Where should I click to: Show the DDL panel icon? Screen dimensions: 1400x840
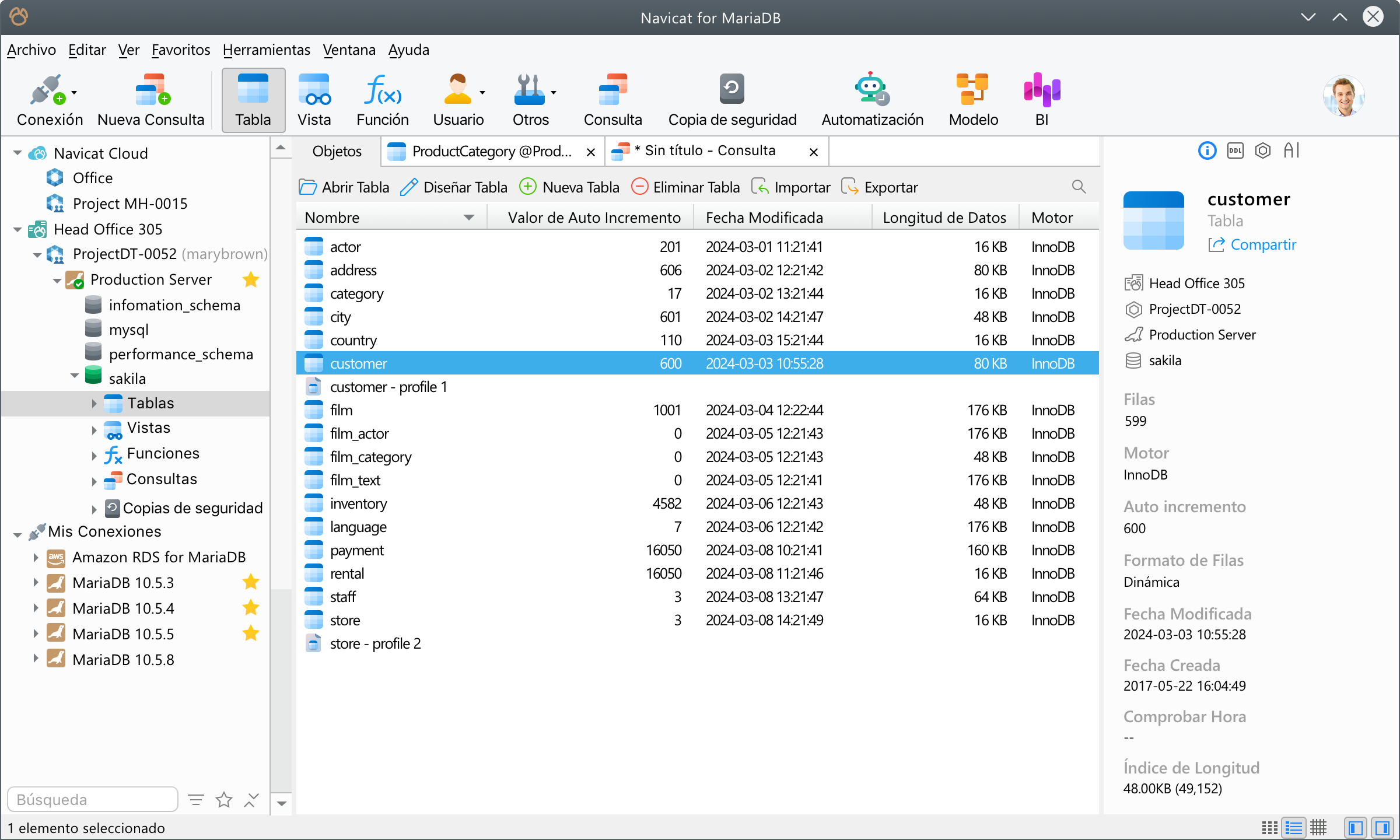pos(1235,151)
